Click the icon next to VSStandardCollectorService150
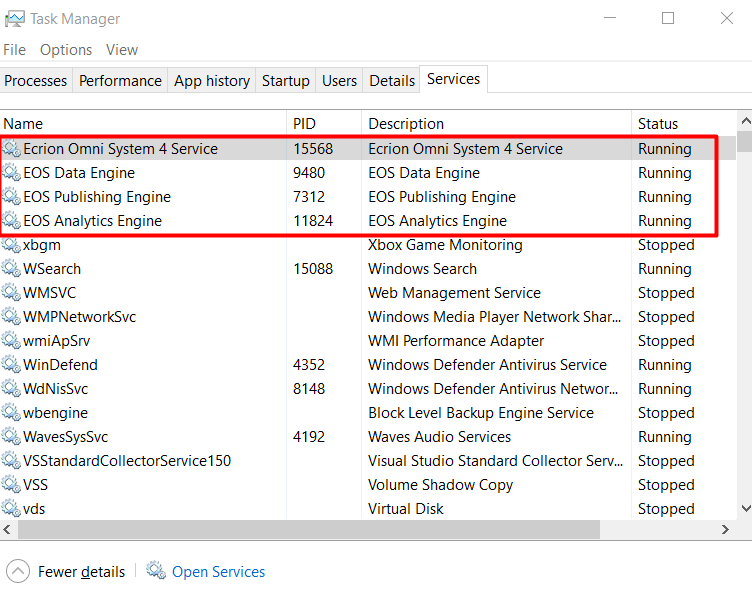Screen dimensions: 752x598 tap(11, 460)
